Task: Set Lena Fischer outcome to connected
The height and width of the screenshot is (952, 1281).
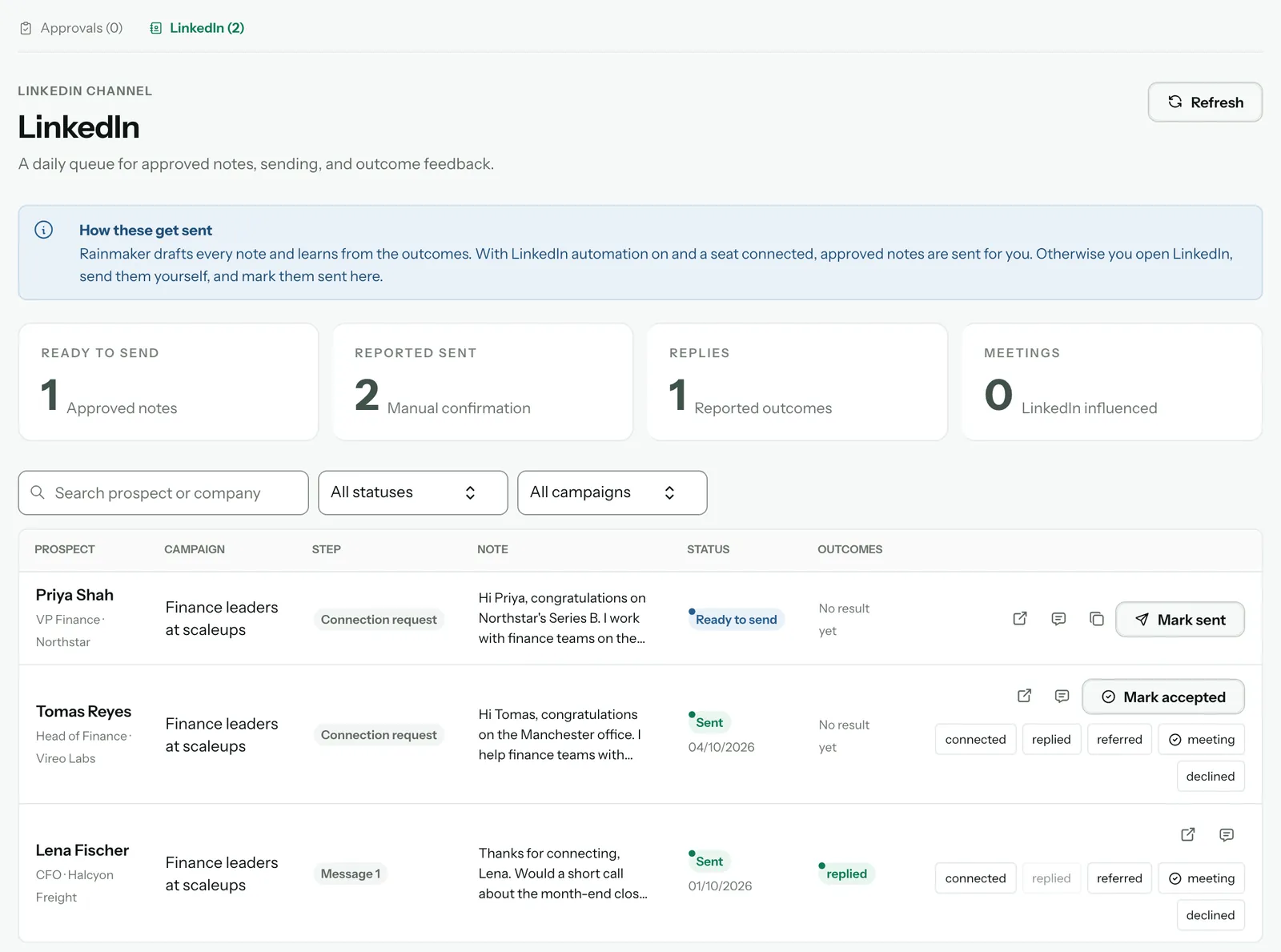Action: [975, 878]
